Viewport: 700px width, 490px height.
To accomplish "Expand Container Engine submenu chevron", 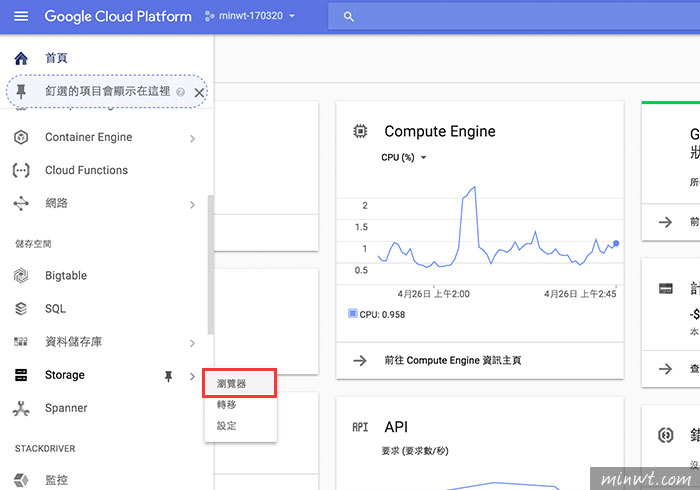I will [x=192, y=138].
